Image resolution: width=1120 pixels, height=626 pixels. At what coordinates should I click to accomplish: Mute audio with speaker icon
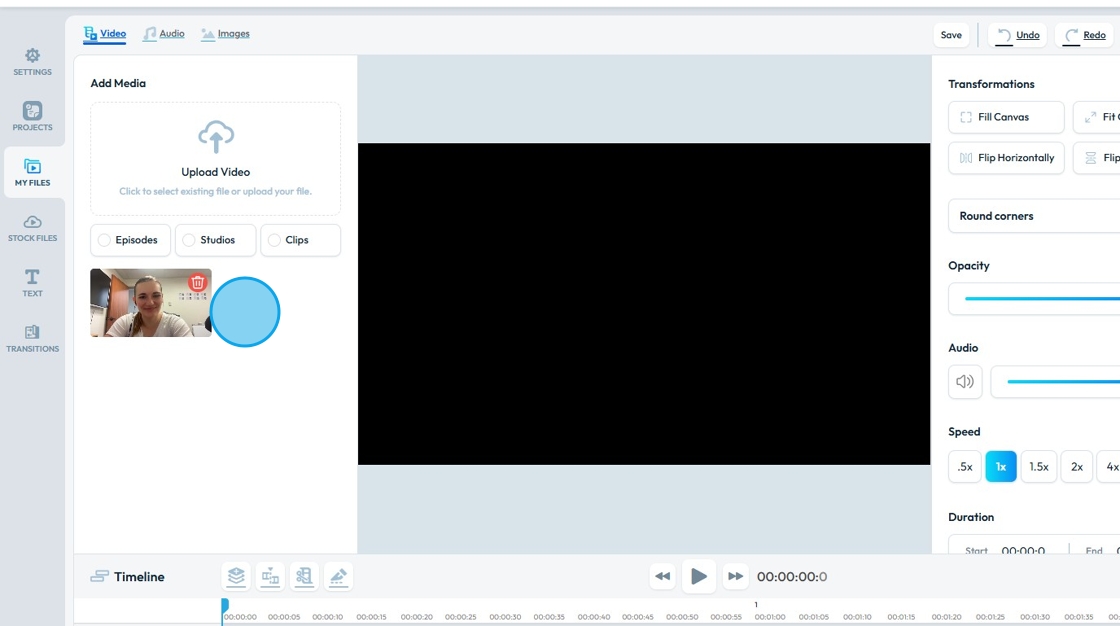pos(965,382)
